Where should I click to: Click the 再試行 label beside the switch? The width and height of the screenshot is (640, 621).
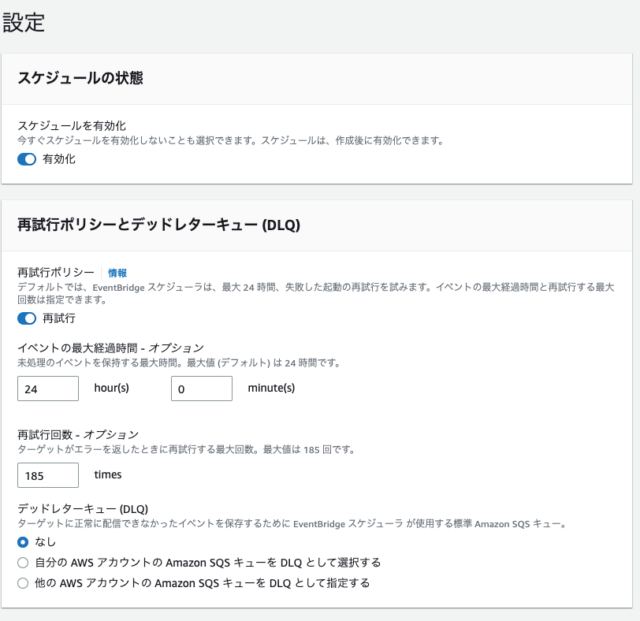coord(59,318)
